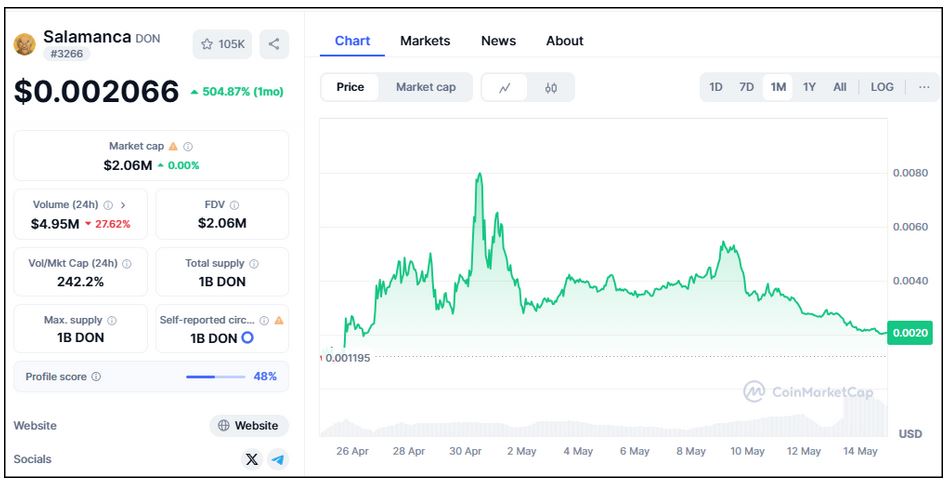
Task: Select the 7D time range
Action: (x=747, y=87)
